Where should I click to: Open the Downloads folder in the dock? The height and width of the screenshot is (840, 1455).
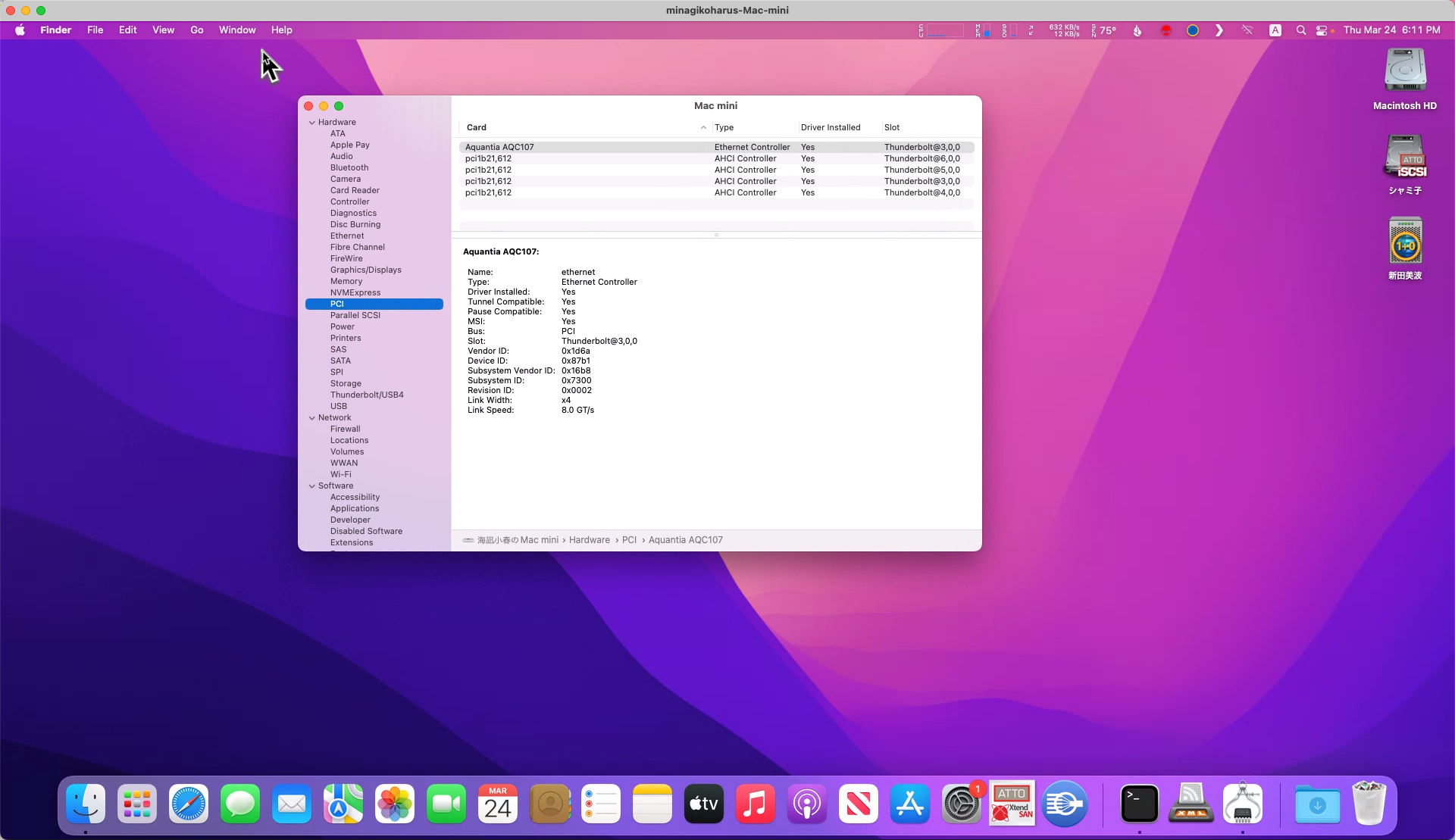point(1317,804)
